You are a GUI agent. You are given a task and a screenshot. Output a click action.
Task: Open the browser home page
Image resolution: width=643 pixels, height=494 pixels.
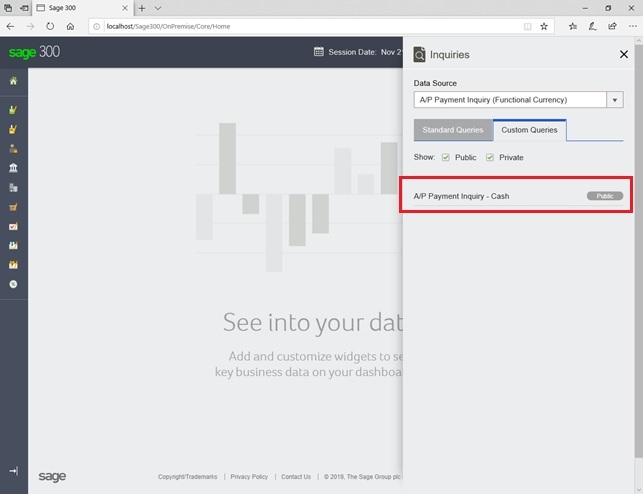[x=70, y=26]
